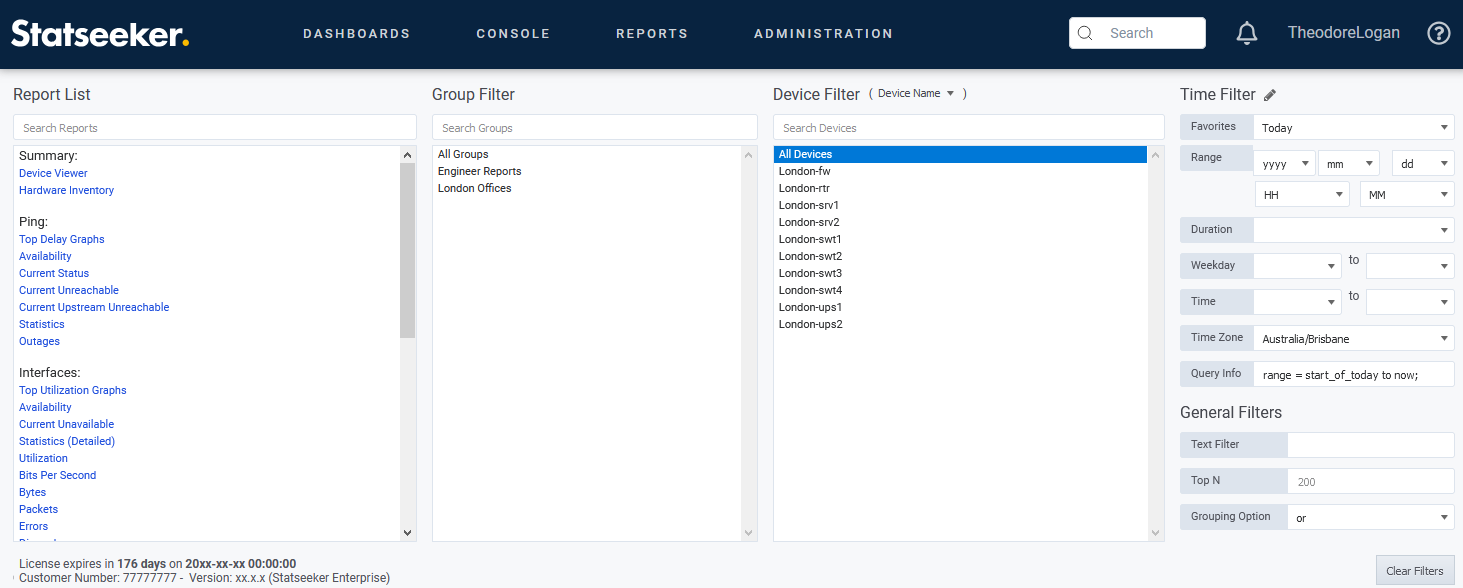Select London-fw in the device list
This screenshot has height=588, width=1463.
[x=804, y=172]
